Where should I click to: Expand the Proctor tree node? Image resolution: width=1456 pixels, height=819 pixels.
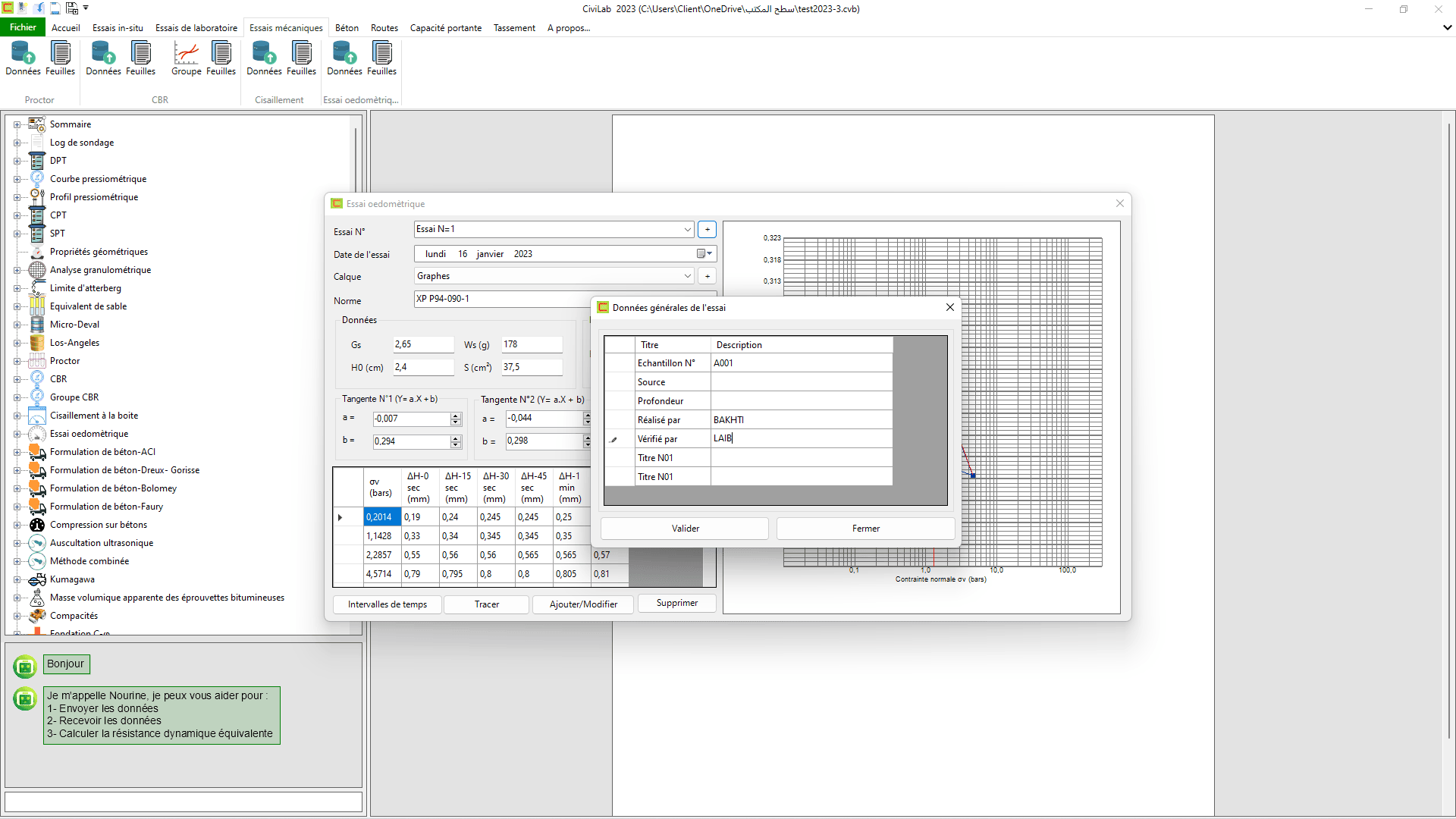pyautogui.click(x=17, y=361)
